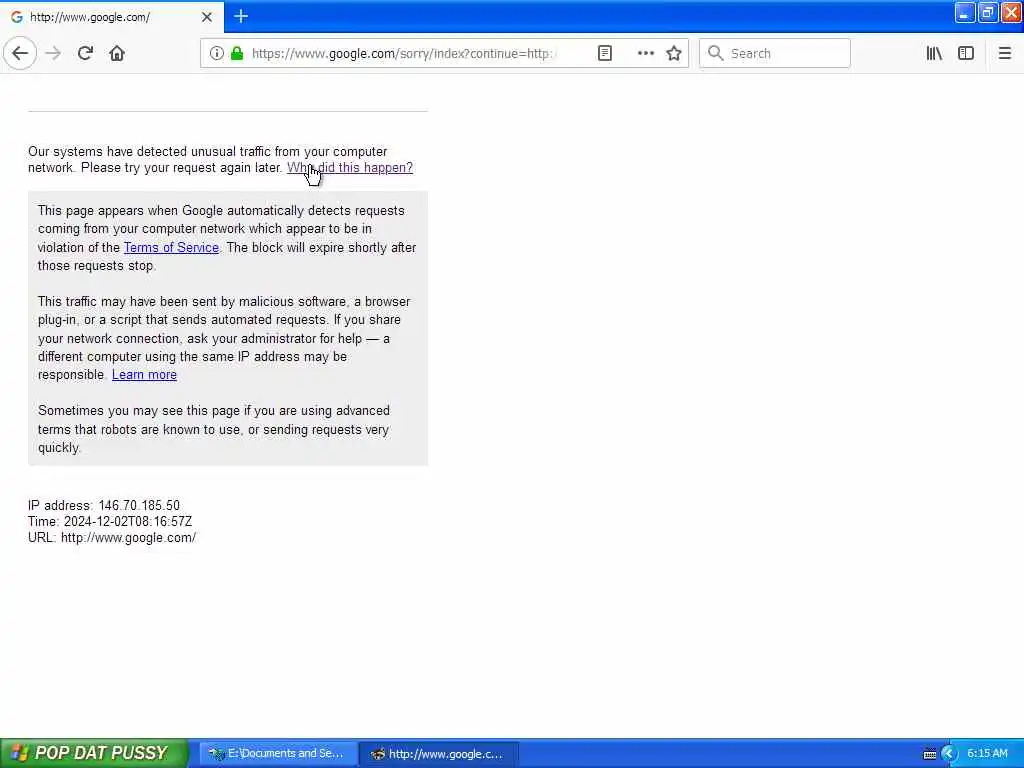Close the google.com tab

[x=207, y=17]
